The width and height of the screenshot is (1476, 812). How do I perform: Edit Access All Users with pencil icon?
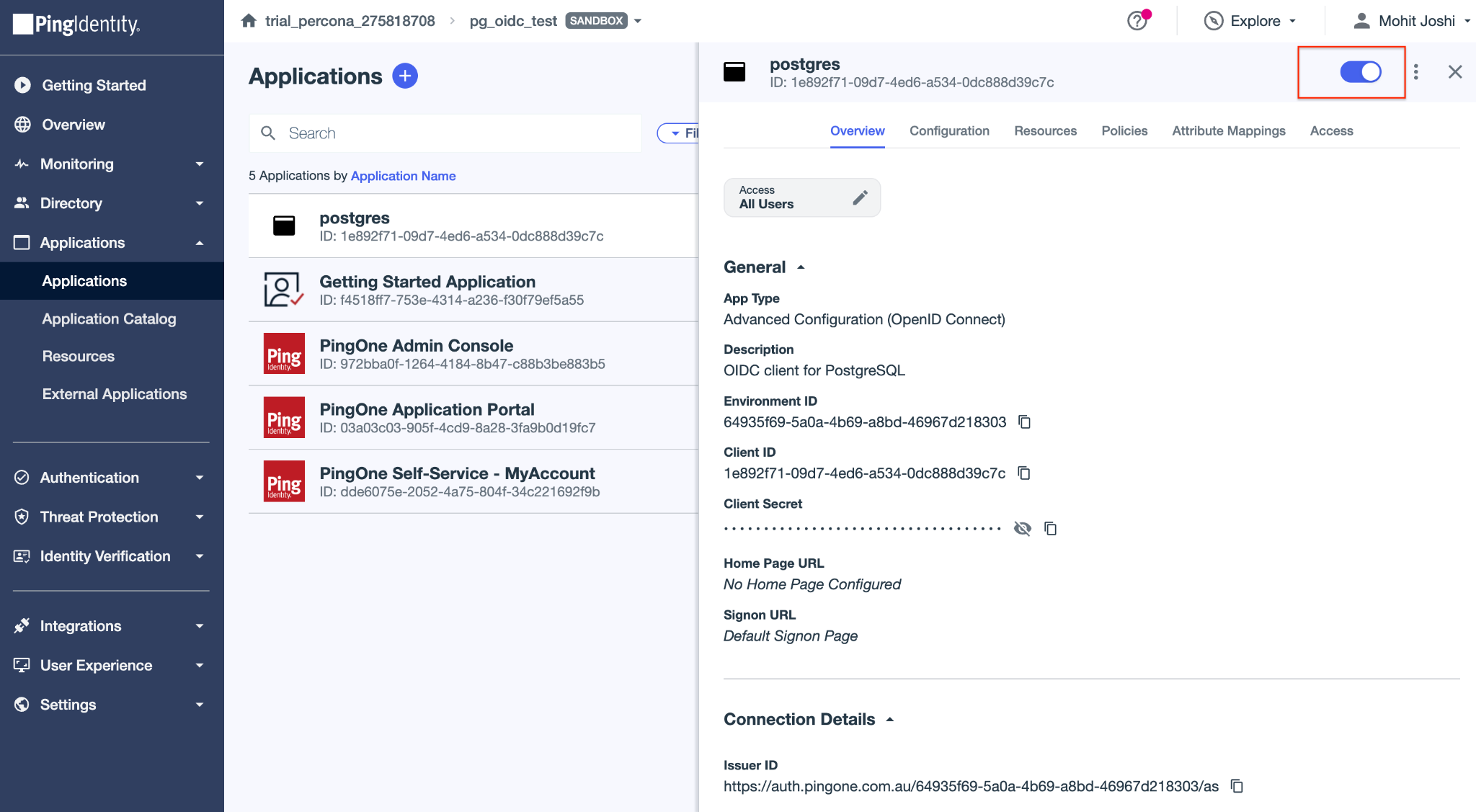860,197
